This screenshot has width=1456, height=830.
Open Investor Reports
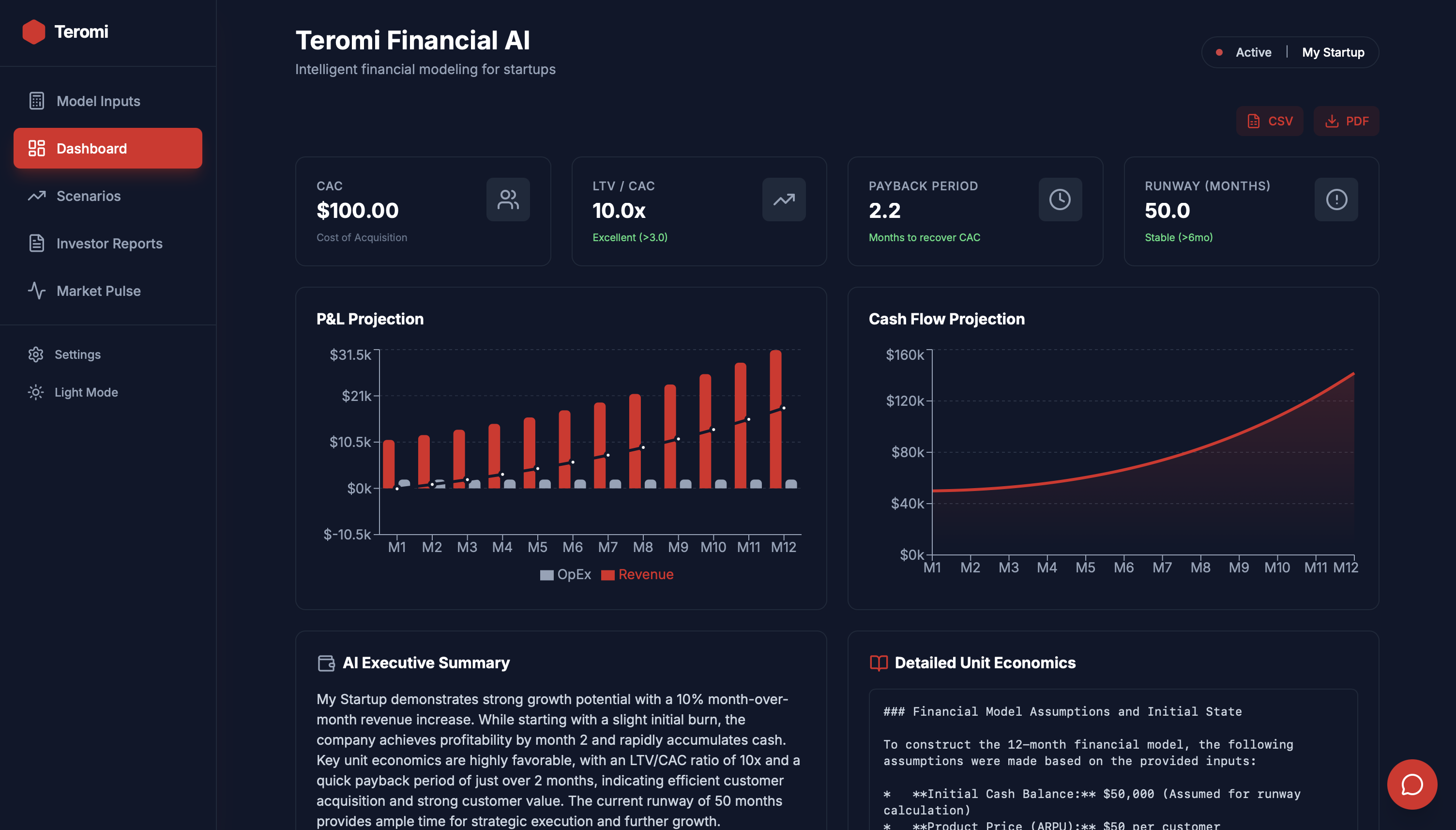click(109, 244)
